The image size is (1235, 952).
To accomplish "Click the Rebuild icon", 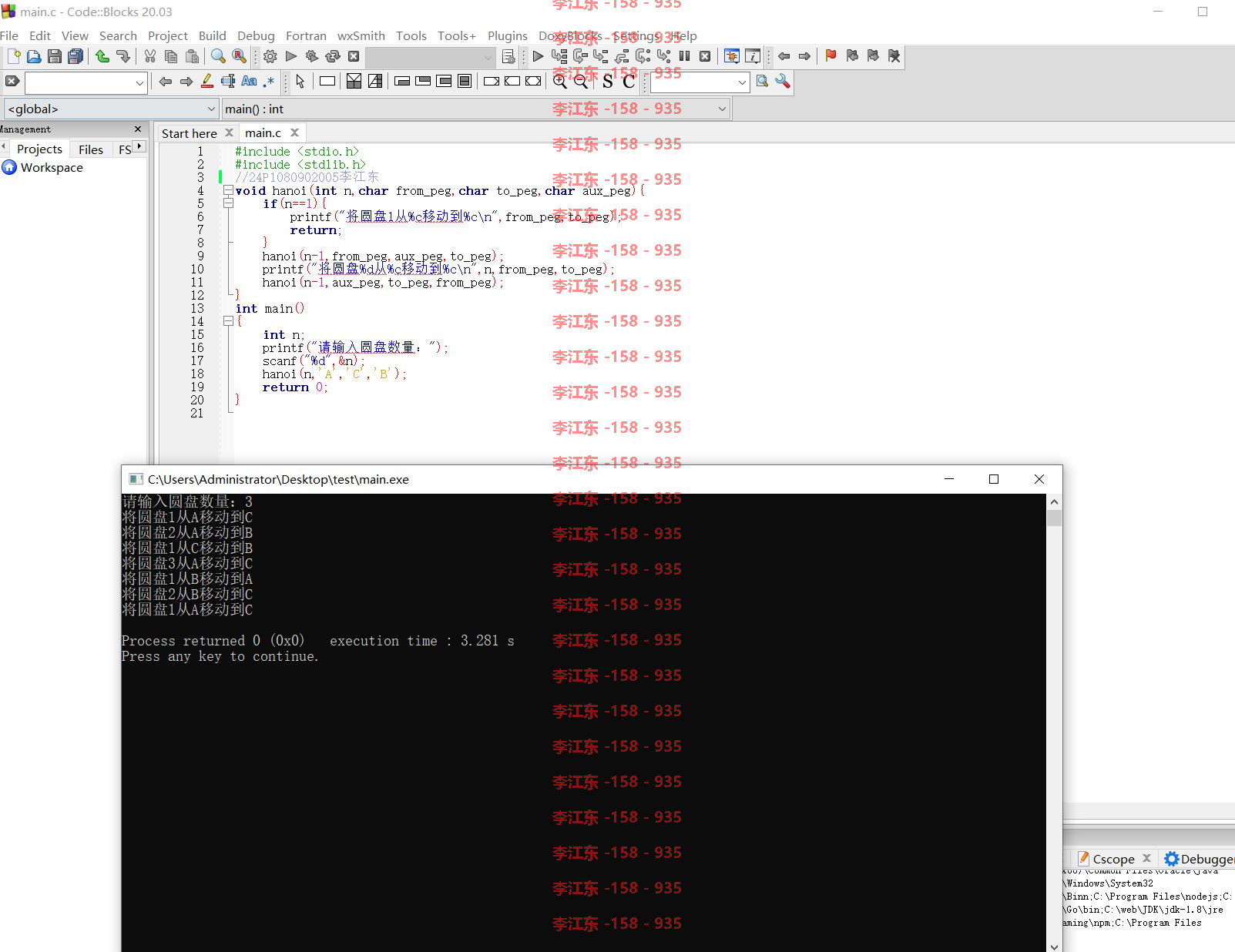I will [333, 56].
